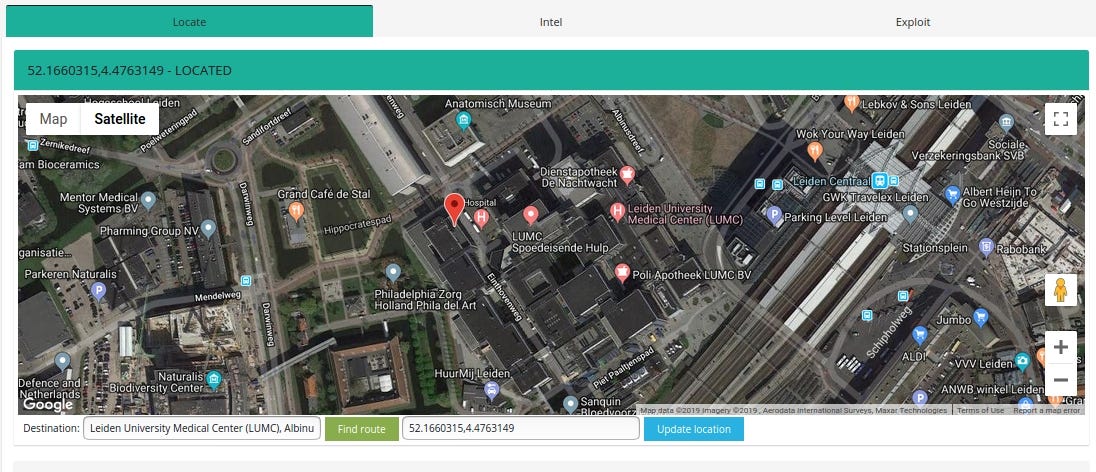Select LUMC Spoedeisende Hulp marker

pyautogui.click(x=531, y=214)
